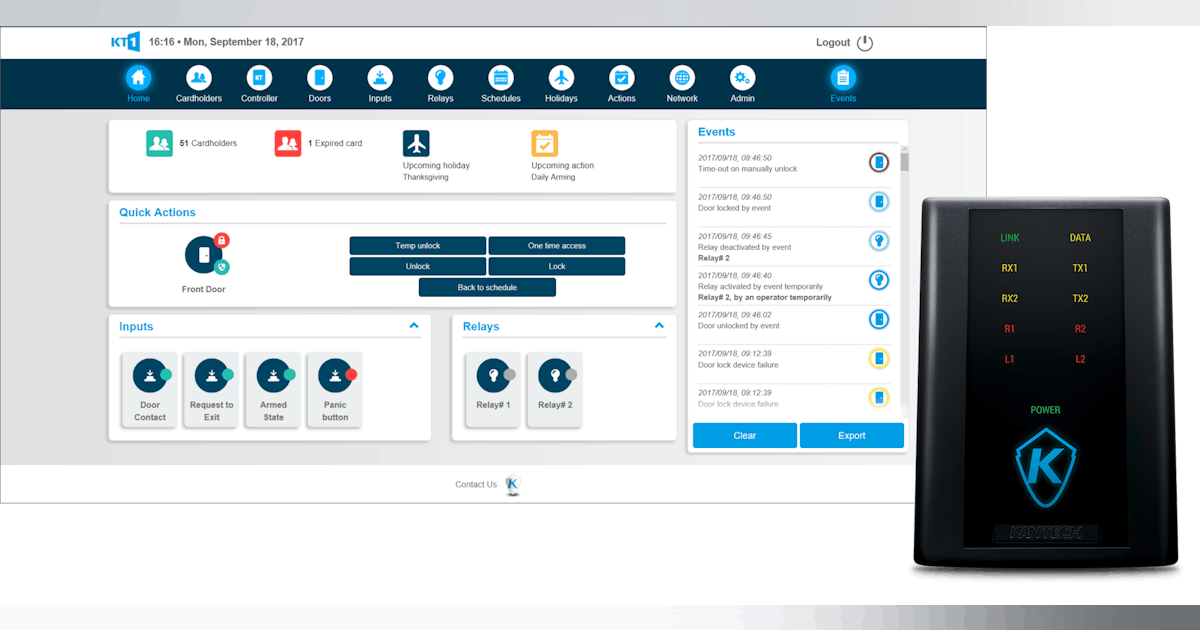The height and width of the screenshot is (630, 1200).
Task: Select the Actions navigation icon
Action: coord(621,77)
